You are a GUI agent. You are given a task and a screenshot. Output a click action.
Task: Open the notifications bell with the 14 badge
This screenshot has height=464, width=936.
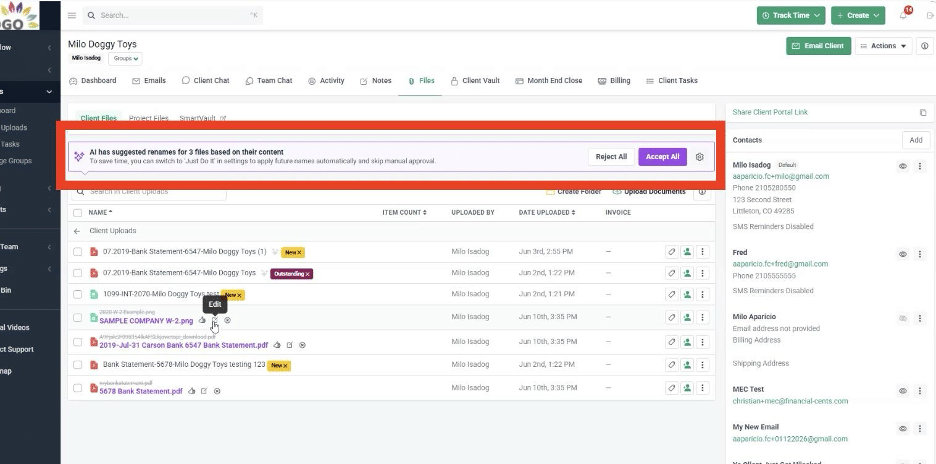(x=903, y=16)
